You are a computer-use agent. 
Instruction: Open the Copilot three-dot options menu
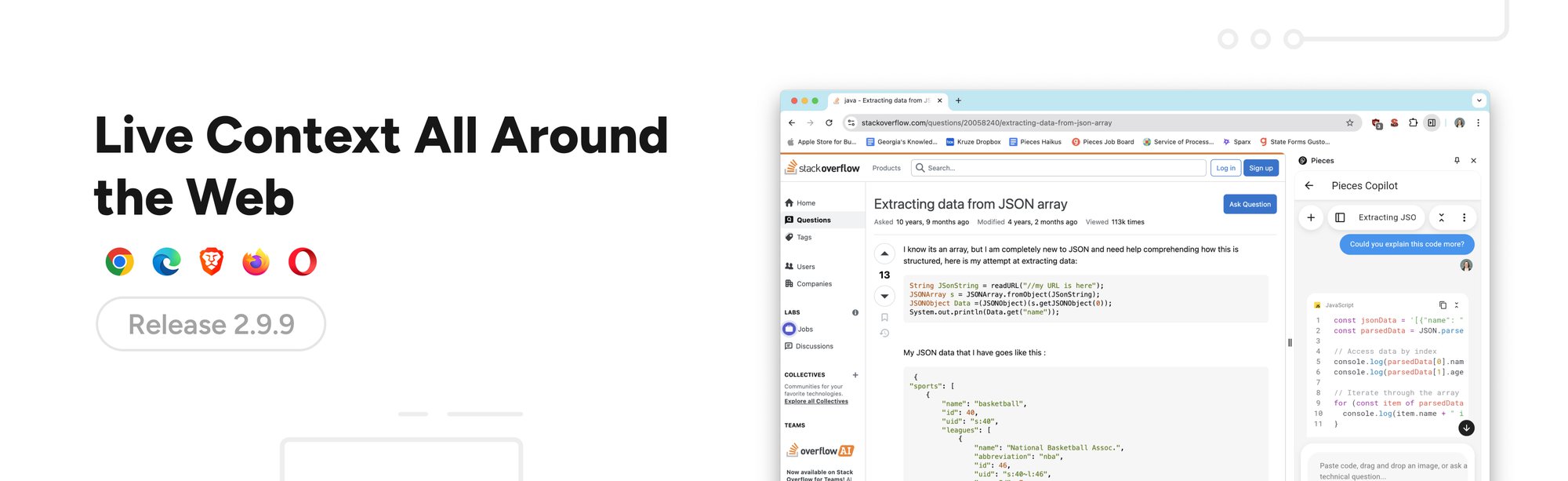click(x=1464, y=217)
